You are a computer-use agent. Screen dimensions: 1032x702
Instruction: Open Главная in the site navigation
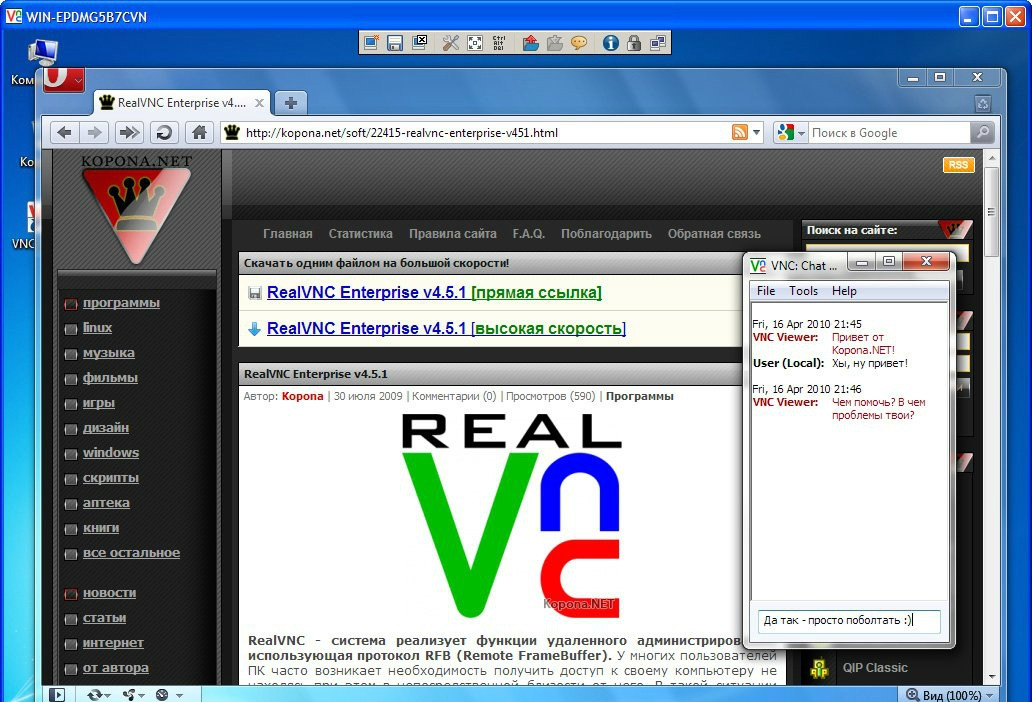[x=288, y=234]
